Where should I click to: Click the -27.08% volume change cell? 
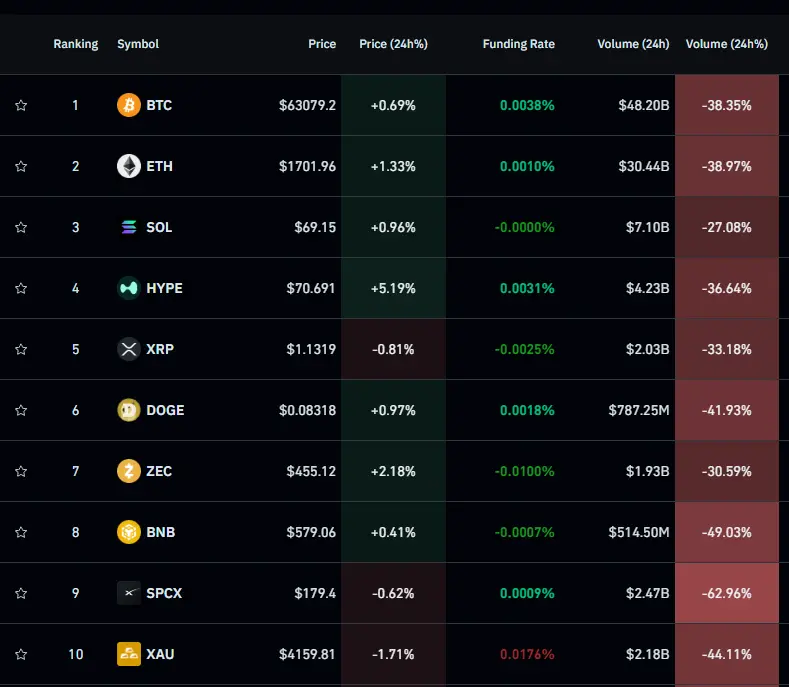(x=727, y=227)
